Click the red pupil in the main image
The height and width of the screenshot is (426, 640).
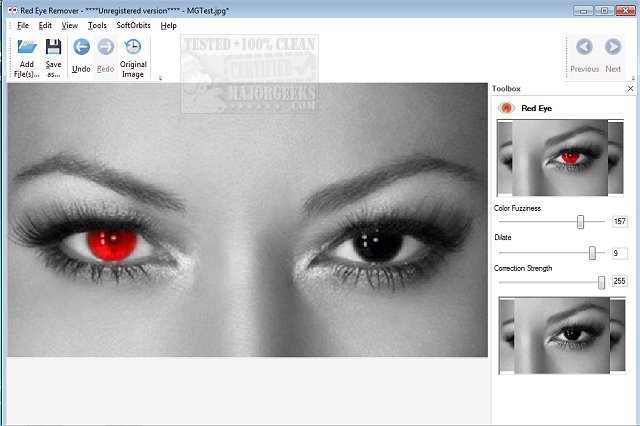pyautogui.click(x=111, y=244)
